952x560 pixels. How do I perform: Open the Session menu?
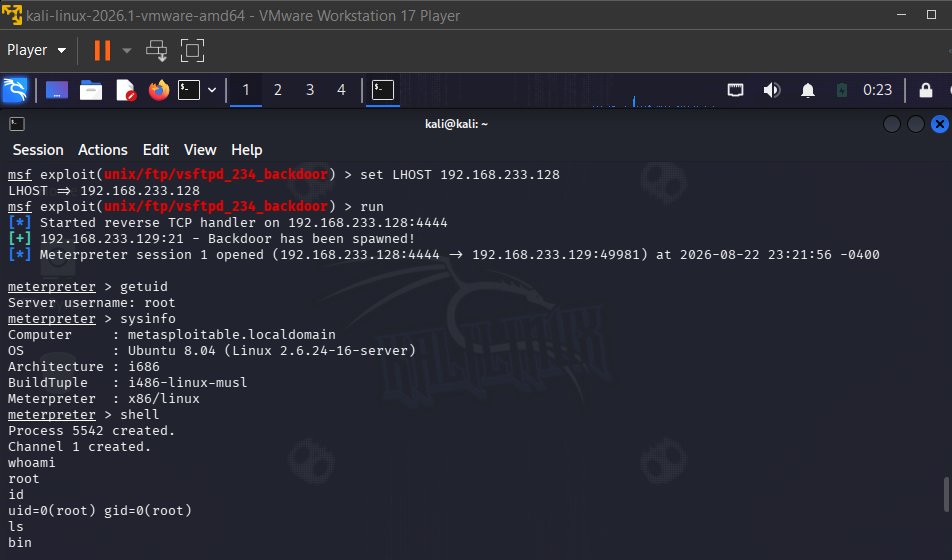(38, 149)
